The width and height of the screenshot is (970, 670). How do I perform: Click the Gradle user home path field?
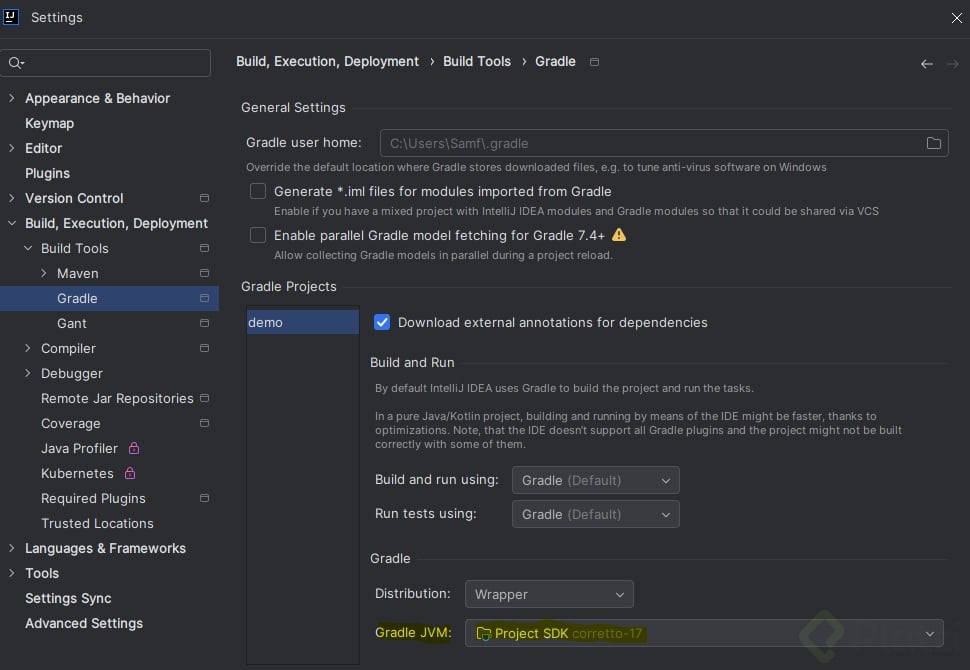pos(650,143)
